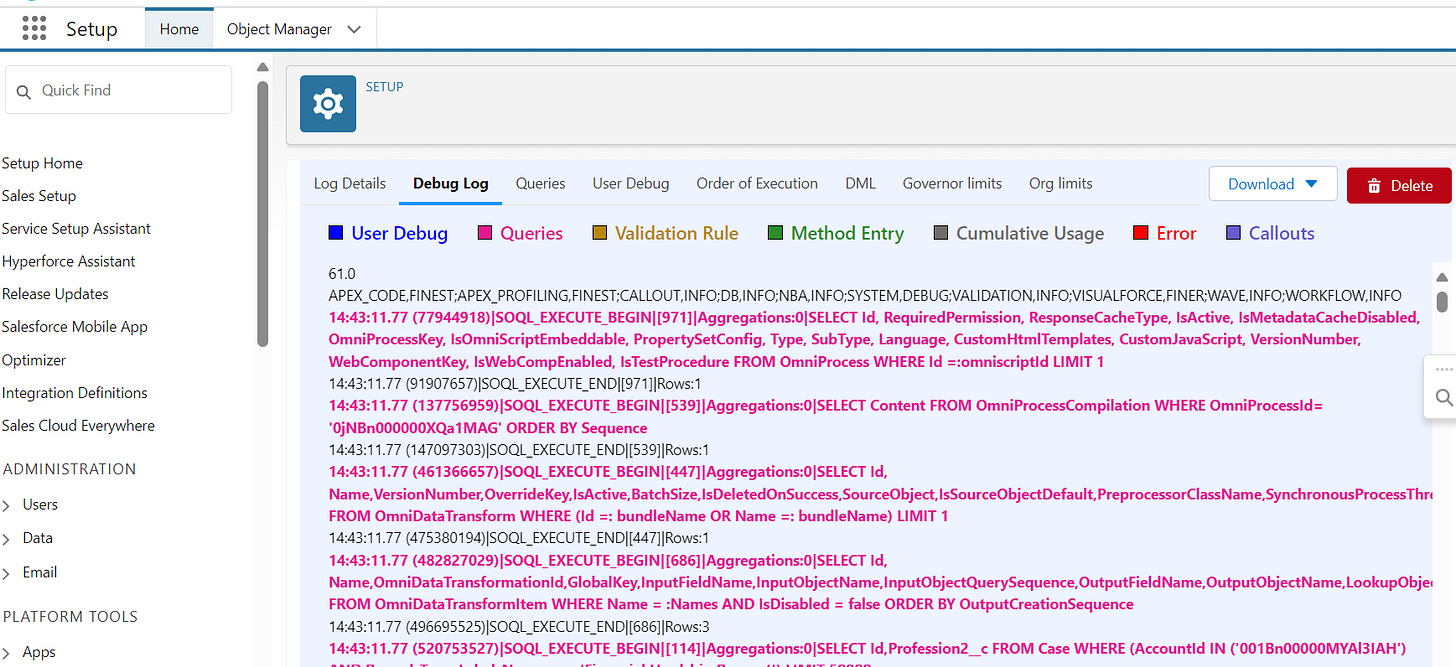Click the '61.0' API version line
This screenshot has width=1456, height=667.
click(x=342, y=274)
